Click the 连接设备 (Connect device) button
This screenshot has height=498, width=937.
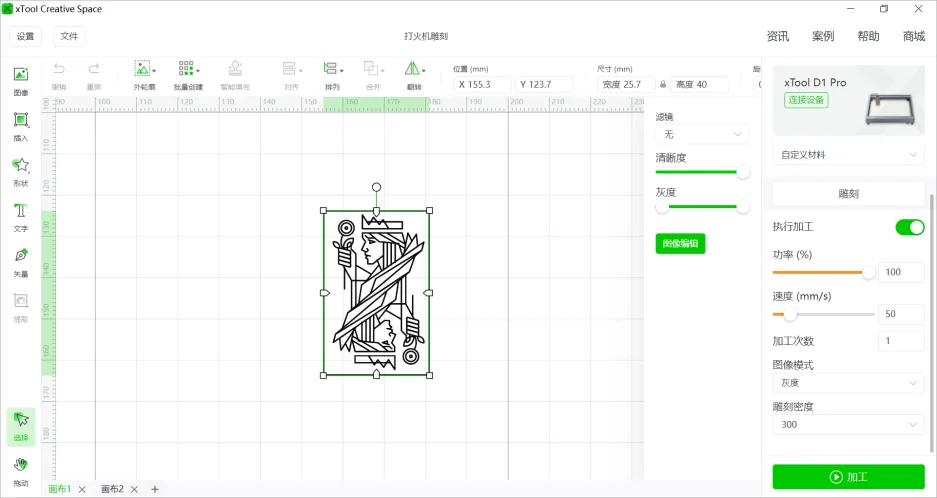pyautogui.click(x=806, y=100)
